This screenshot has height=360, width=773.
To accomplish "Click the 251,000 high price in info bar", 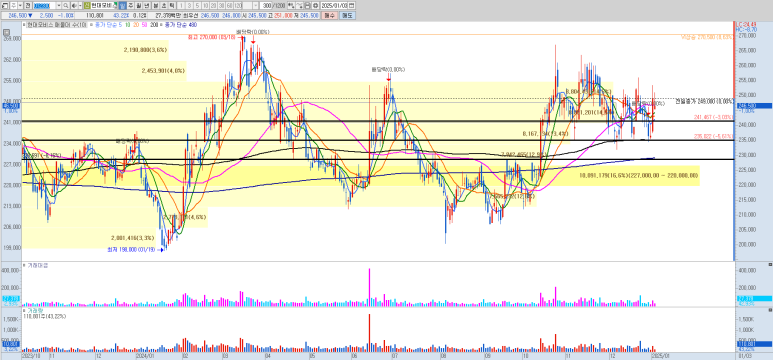I will pos(282,16).
